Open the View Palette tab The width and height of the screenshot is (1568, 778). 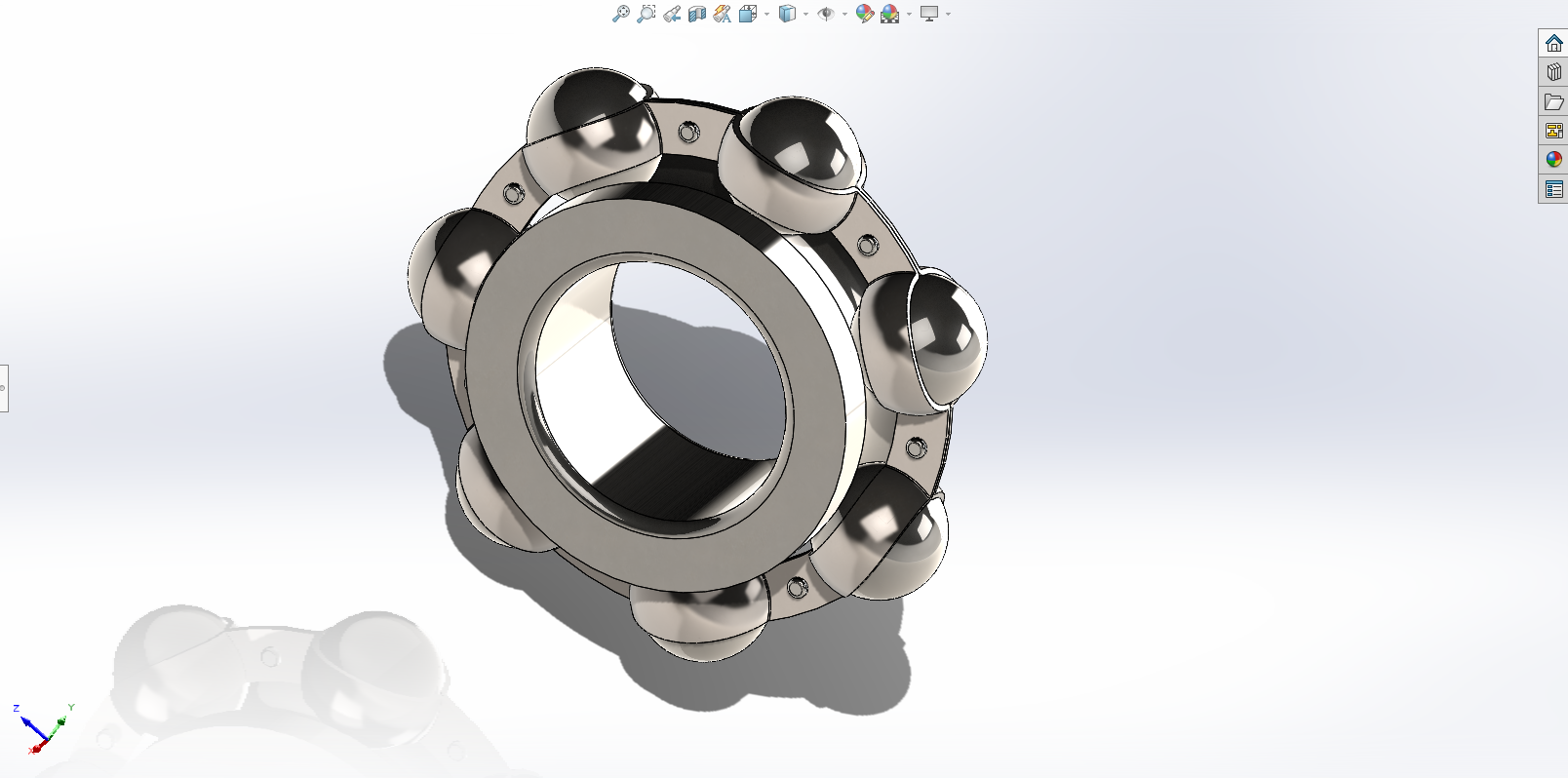tap(1553, 131)
